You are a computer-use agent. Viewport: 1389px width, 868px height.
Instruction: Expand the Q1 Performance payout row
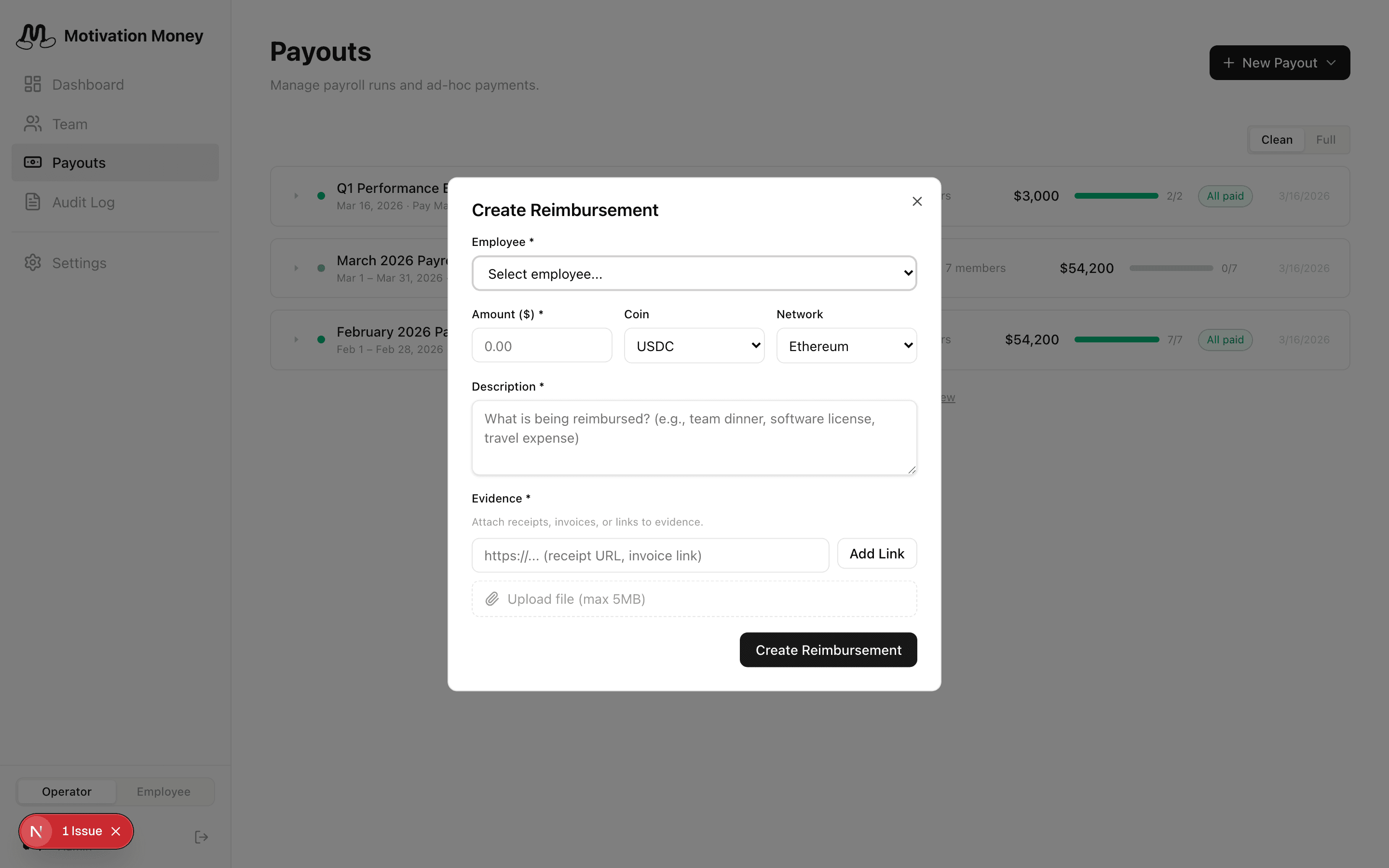pos(296,196)
